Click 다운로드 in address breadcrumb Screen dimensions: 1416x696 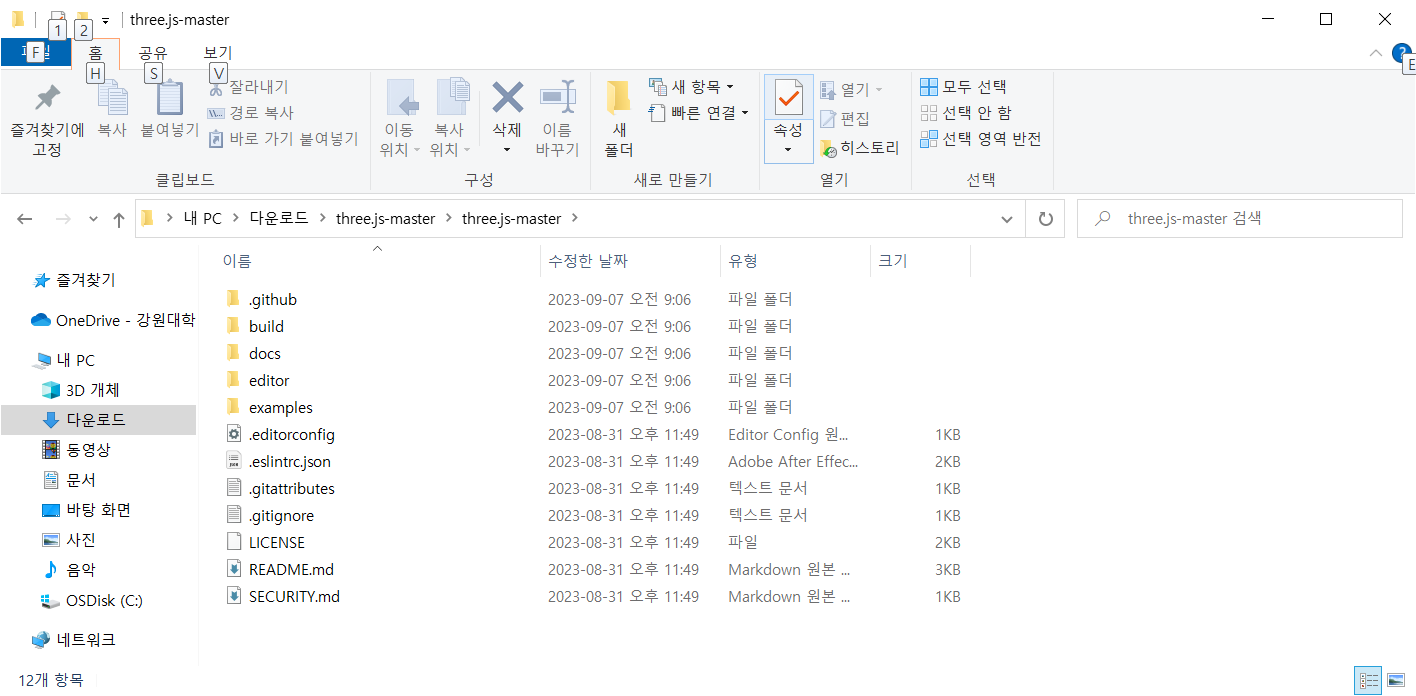tap(278, 218)
